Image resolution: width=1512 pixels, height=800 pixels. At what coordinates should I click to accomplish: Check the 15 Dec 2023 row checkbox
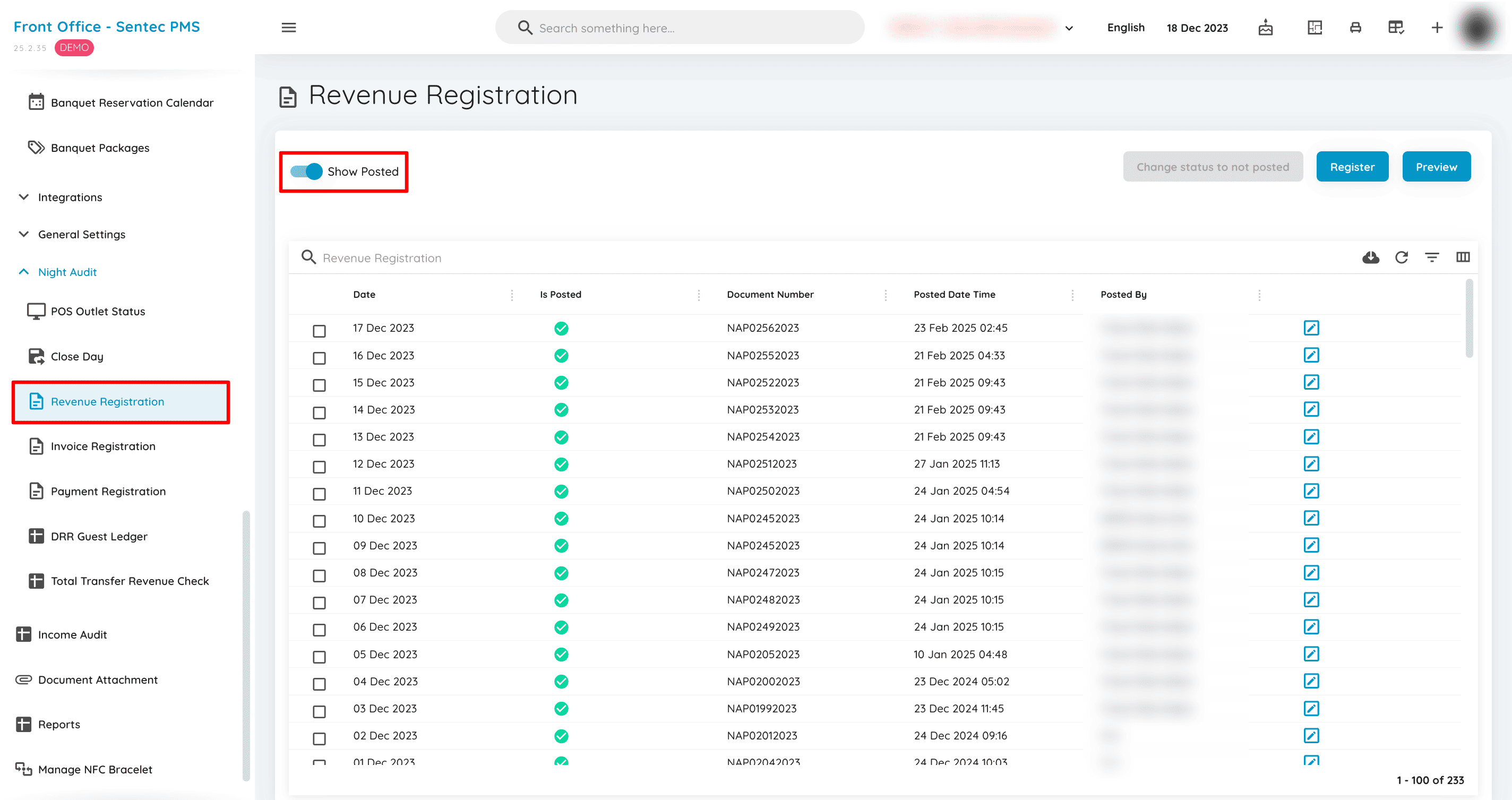click(x=319, y=385)
